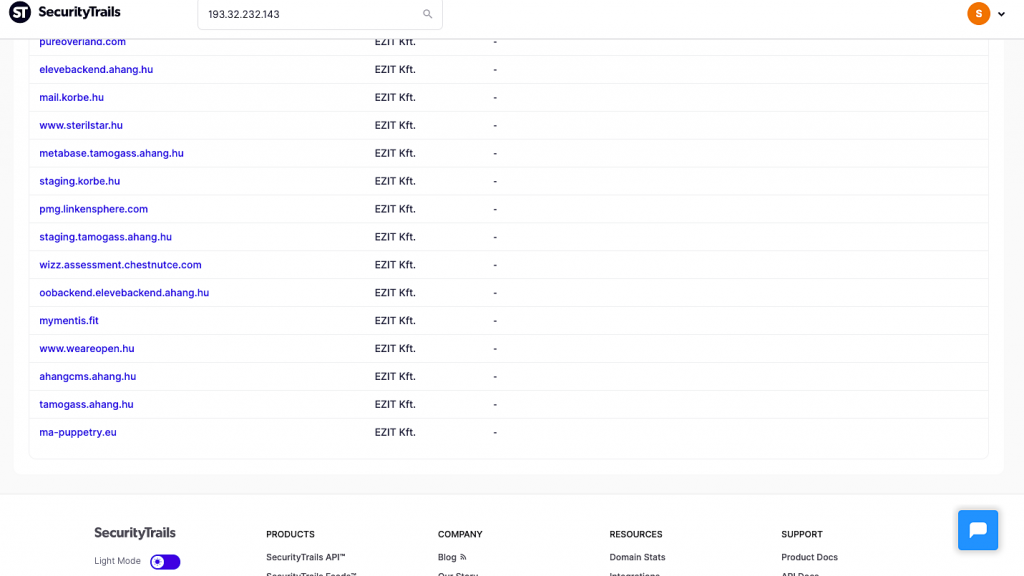Toggle the Light Mode switch
Screen dimensions: 1024x576
165,562
